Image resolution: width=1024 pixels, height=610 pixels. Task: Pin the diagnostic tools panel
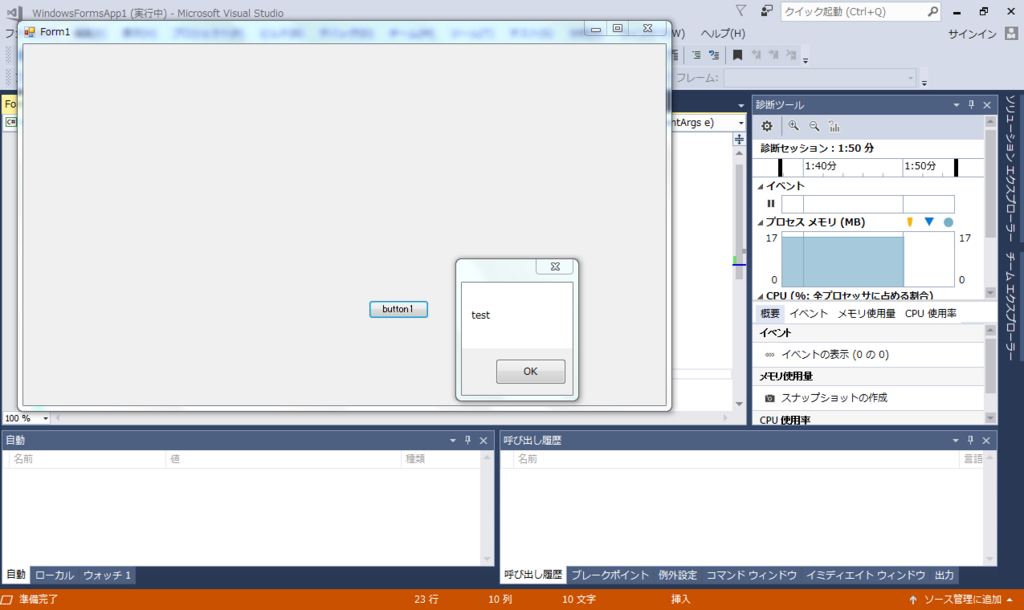[971, 104]
